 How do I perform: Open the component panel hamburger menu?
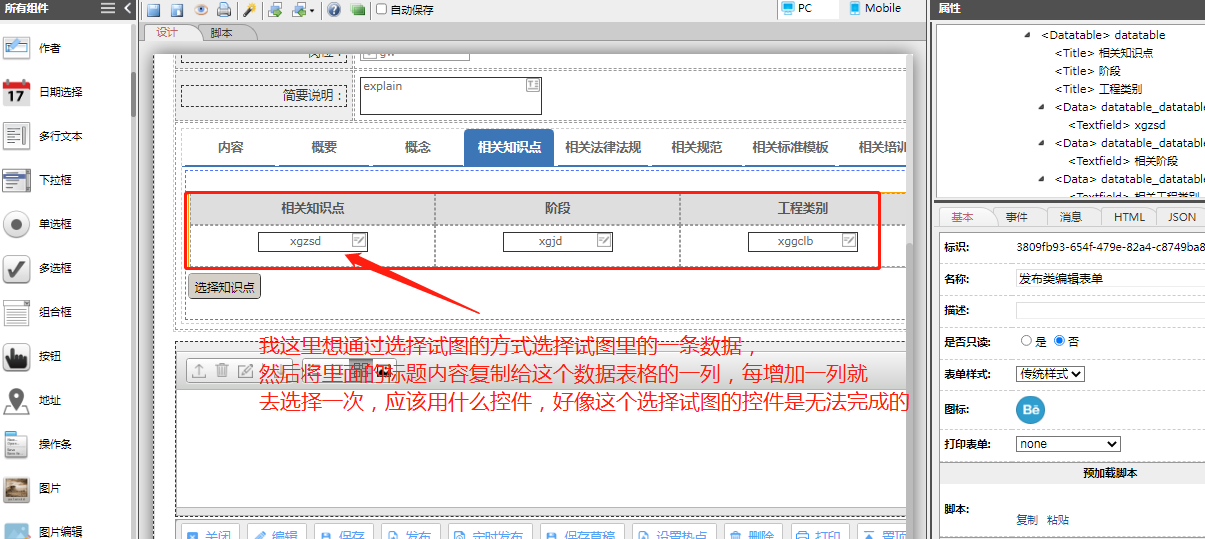108,9
